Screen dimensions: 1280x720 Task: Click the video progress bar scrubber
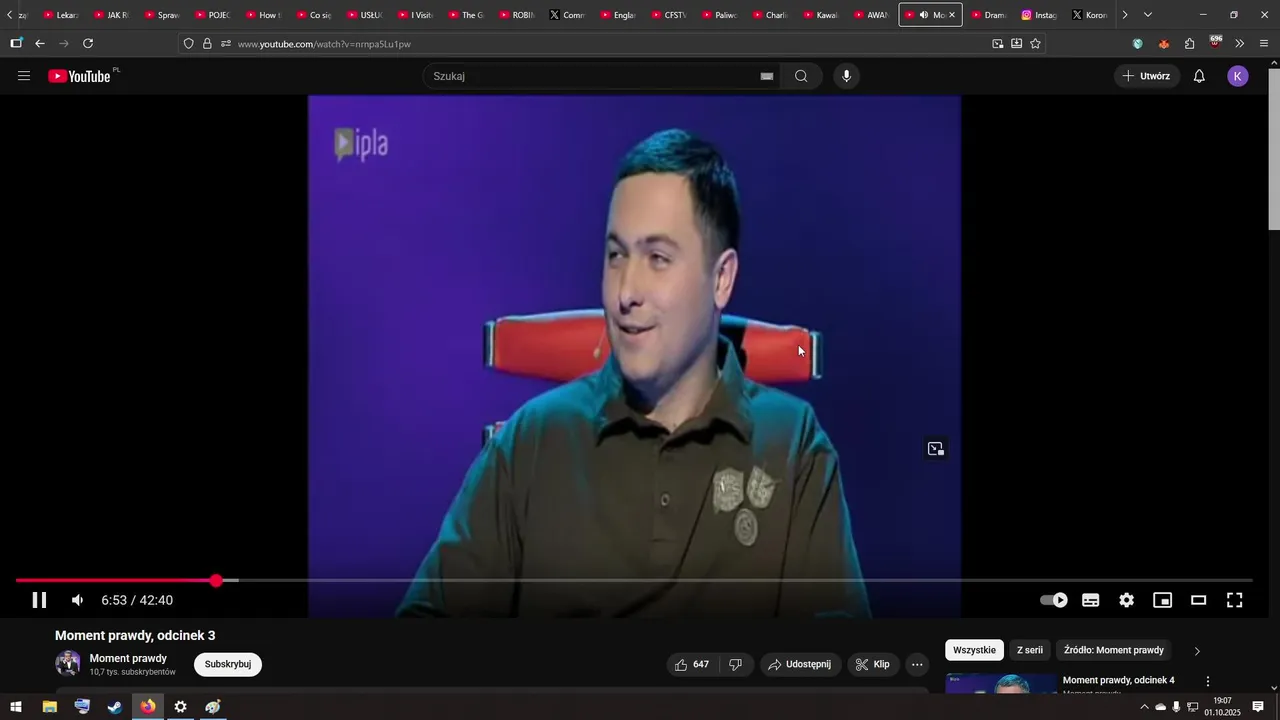(x=217, y=581)
